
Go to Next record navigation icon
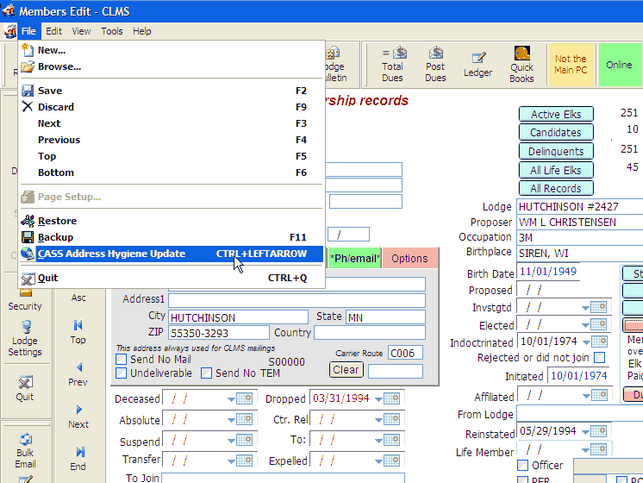pos(78,416)
